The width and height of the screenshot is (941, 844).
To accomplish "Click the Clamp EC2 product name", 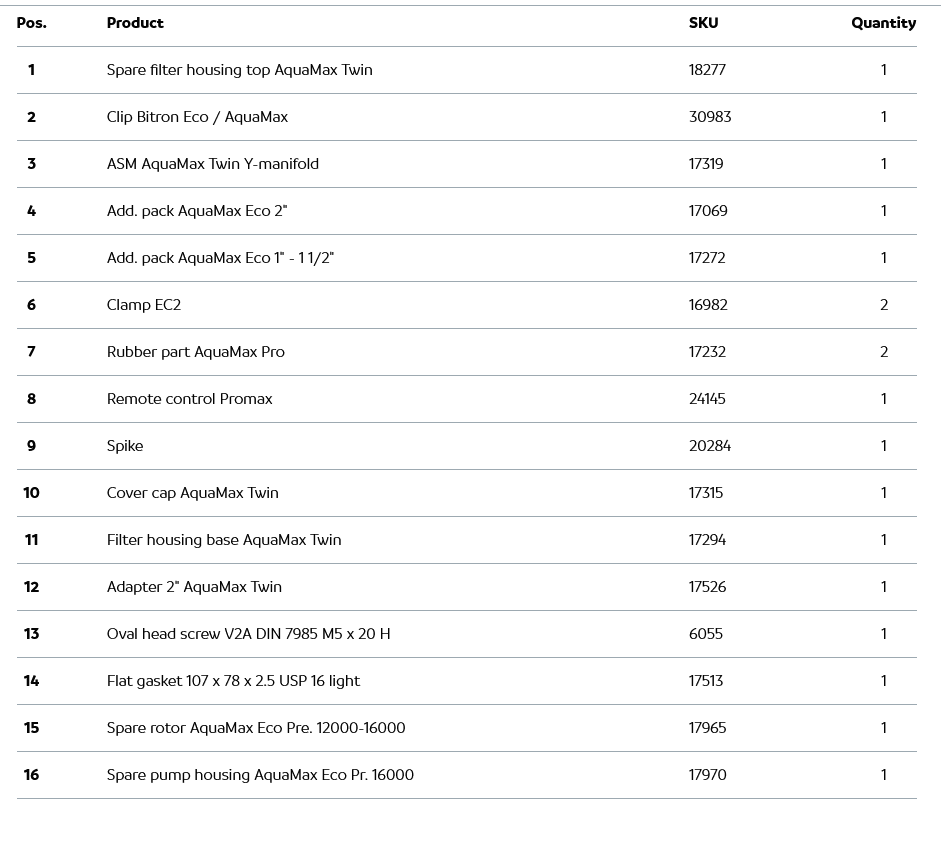I will pos(144,305).
